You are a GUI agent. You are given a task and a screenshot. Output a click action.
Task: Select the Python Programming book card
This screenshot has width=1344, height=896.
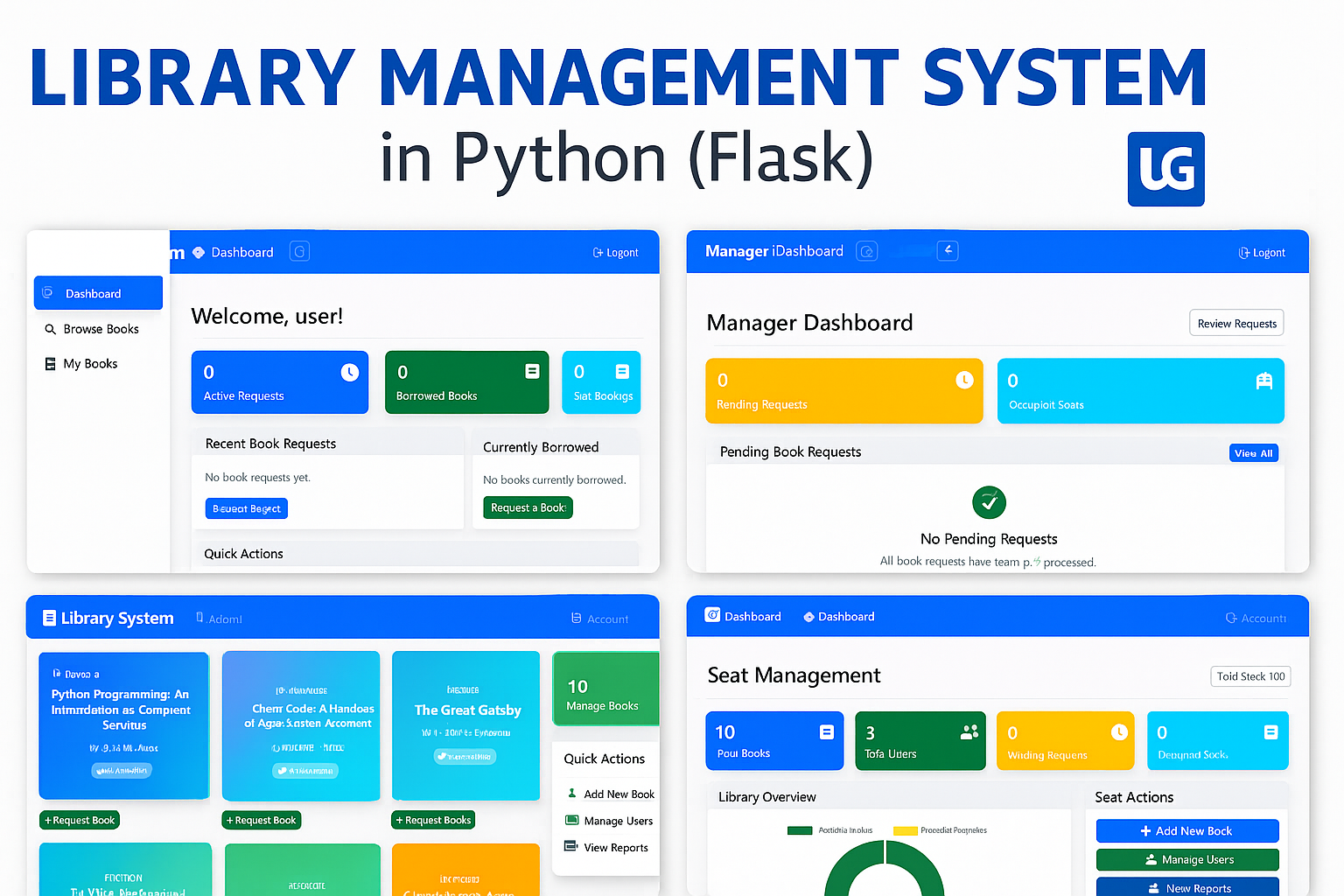(x=124, y=725)
